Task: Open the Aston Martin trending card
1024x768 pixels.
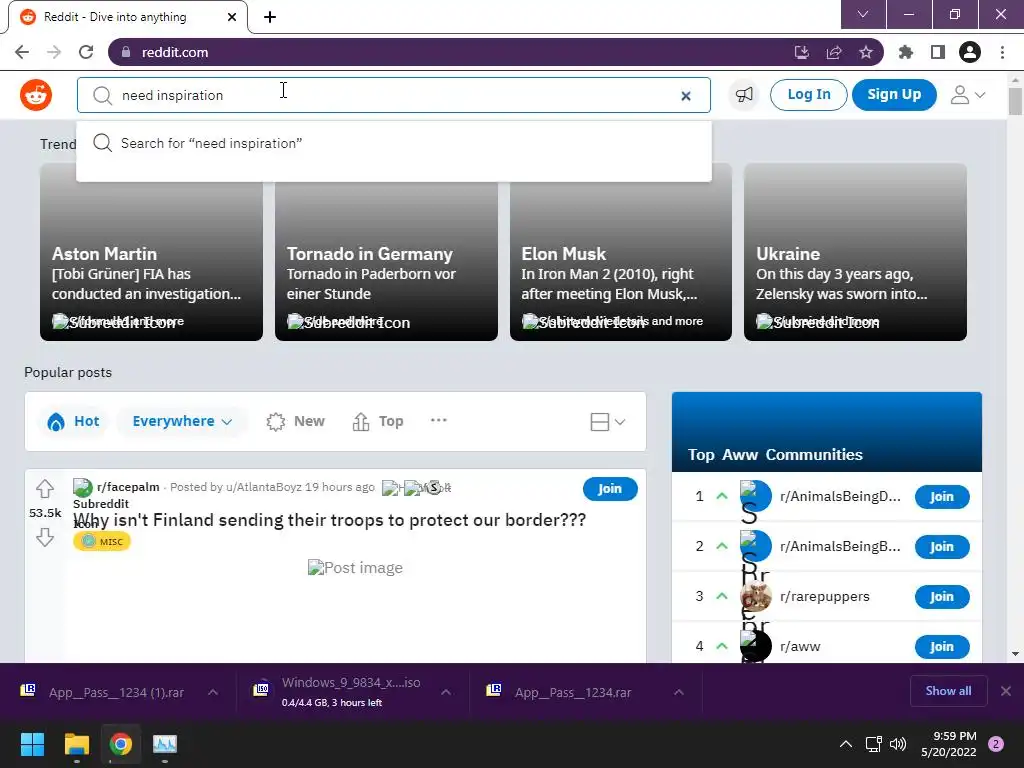Action: click(x=152, y=252)
